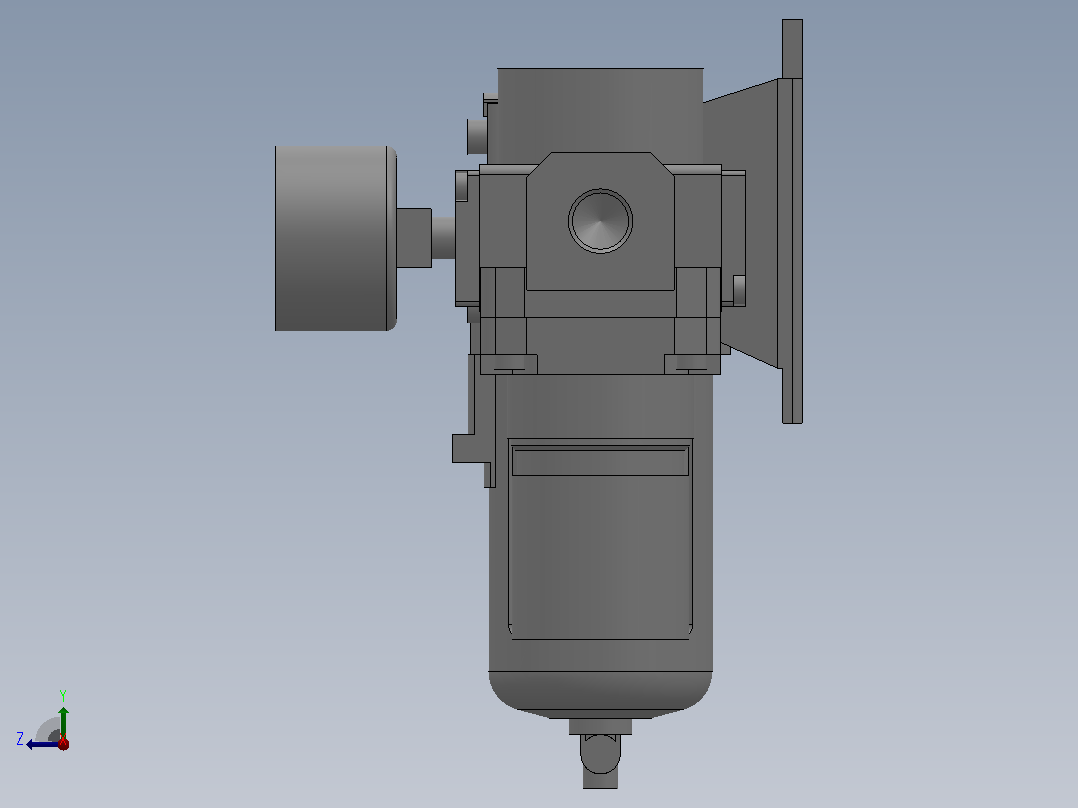The image size is (1078, 808).
Task: Select the vertical mounting bracket plate
Action: tap(792, 221)
